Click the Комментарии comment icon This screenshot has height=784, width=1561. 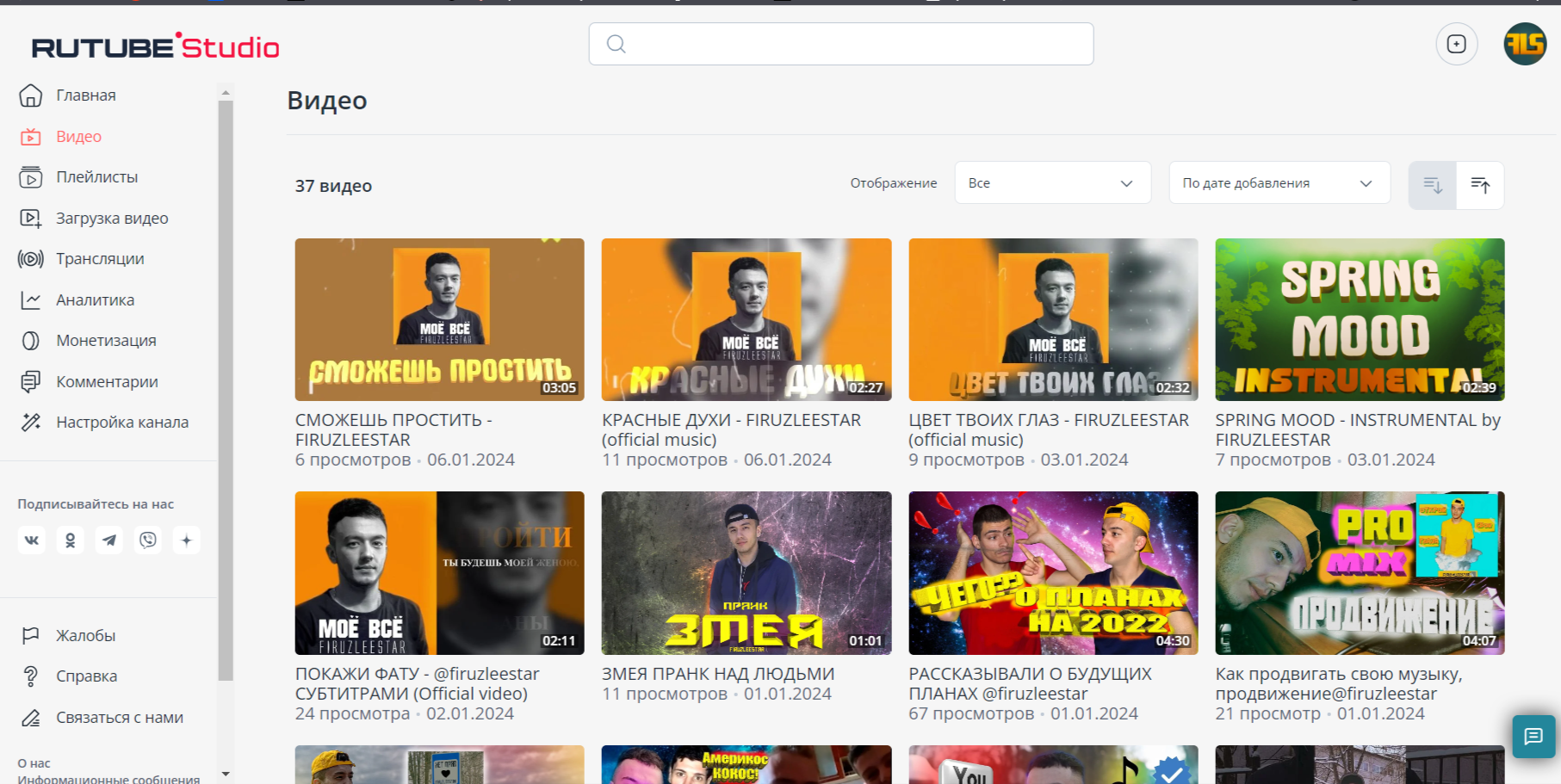31,382
